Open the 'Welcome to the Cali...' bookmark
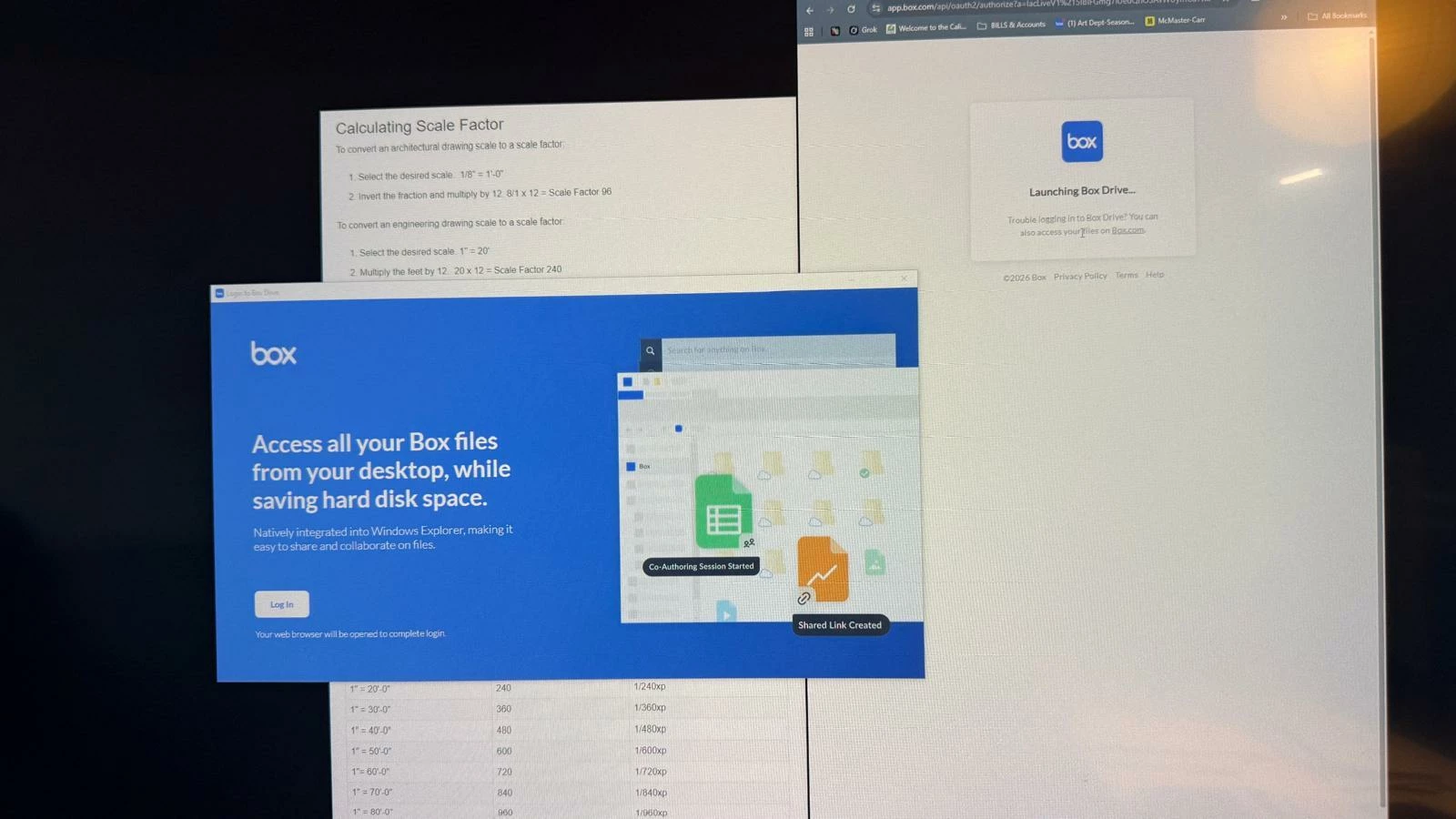The width and height of the screenshot is (1456, 819). [926, 28]
